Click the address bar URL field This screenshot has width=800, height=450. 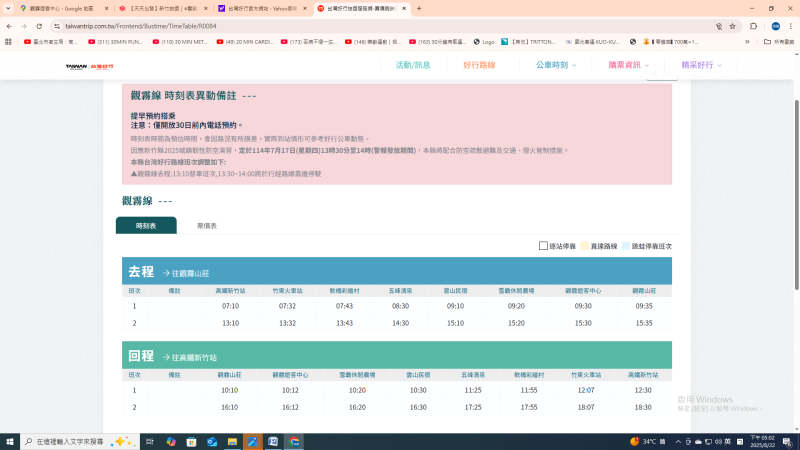click(x=383, y=26)
